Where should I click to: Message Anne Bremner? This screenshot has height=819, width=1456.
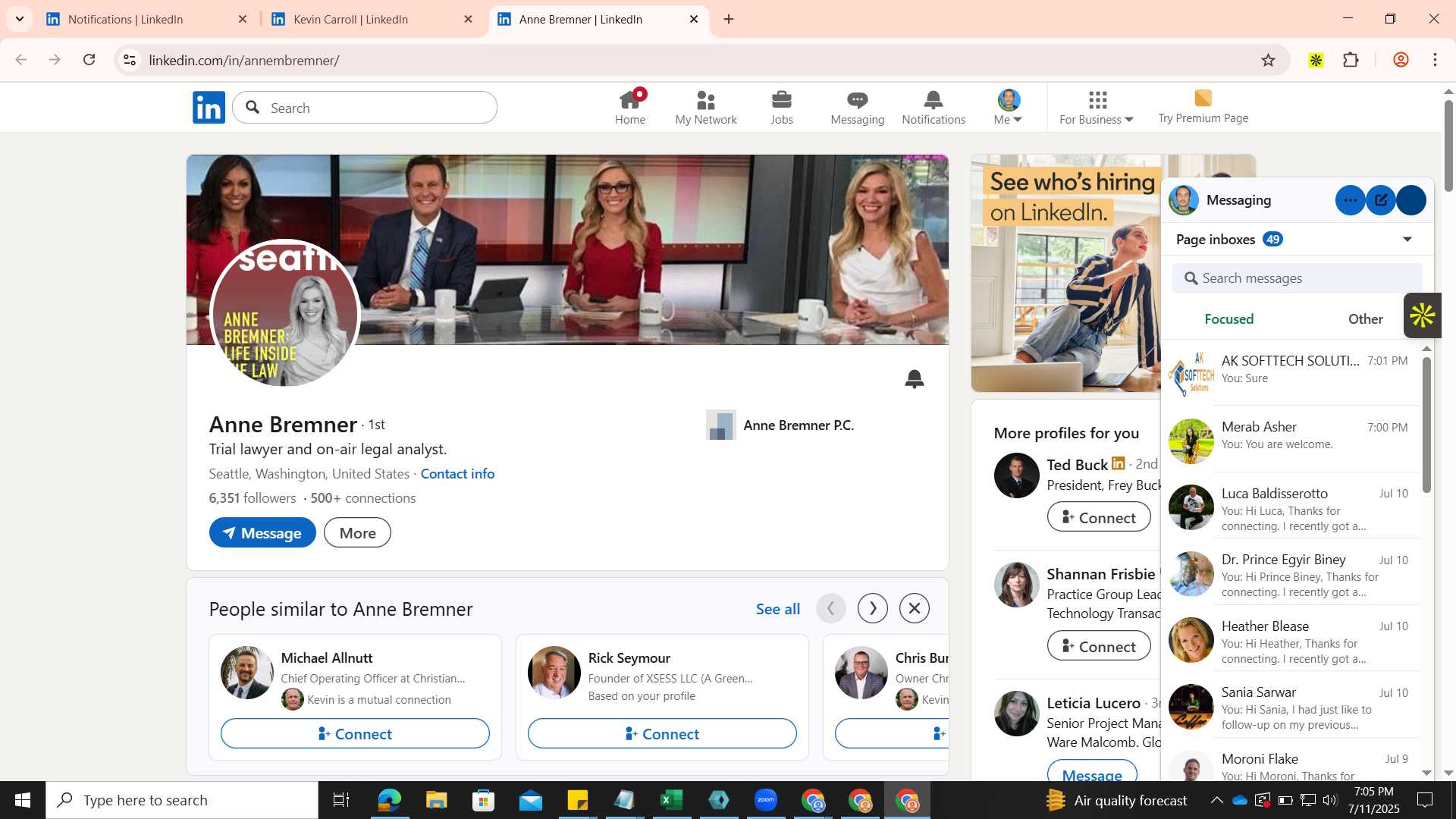point(262,533)
